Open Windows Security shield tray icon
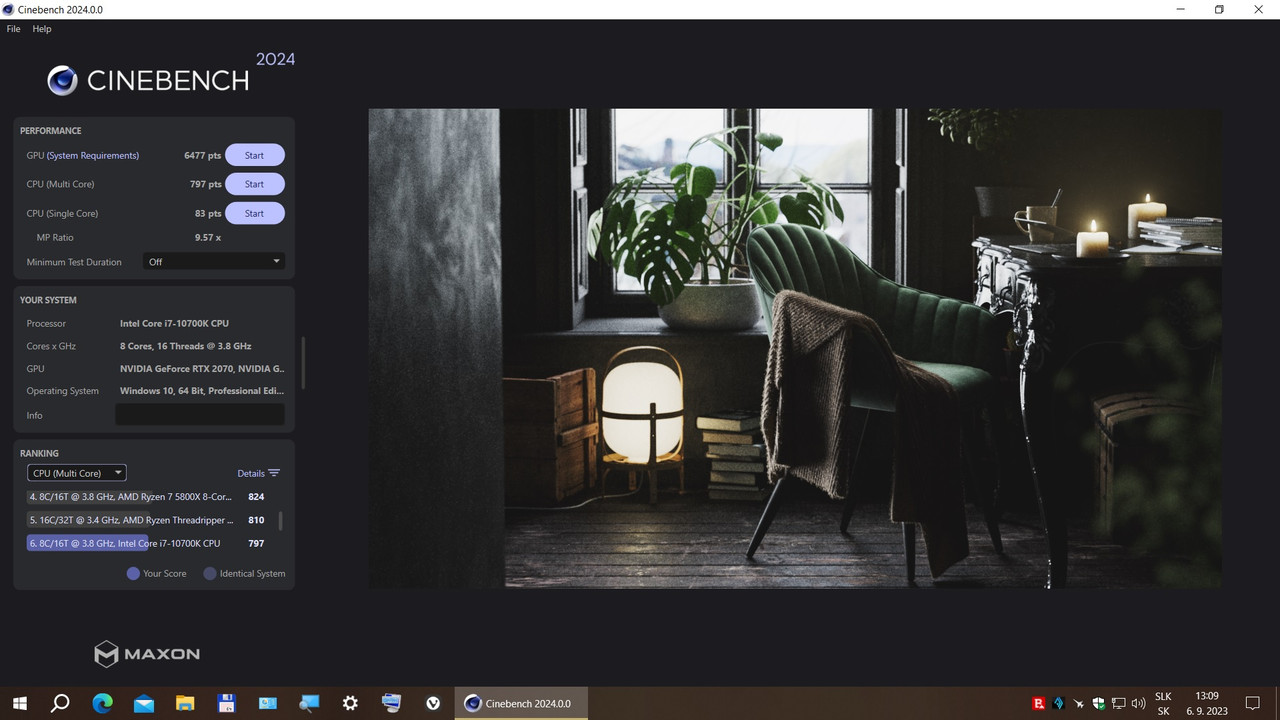 coord(1099,704)
